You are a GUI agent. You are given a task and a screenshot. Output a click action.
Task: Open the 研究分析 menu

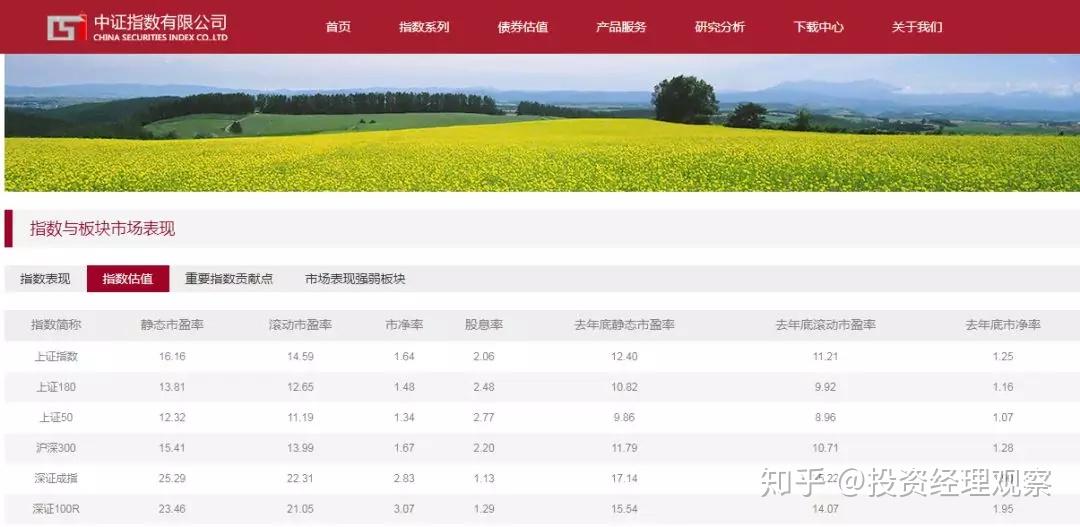coord(720,27)
